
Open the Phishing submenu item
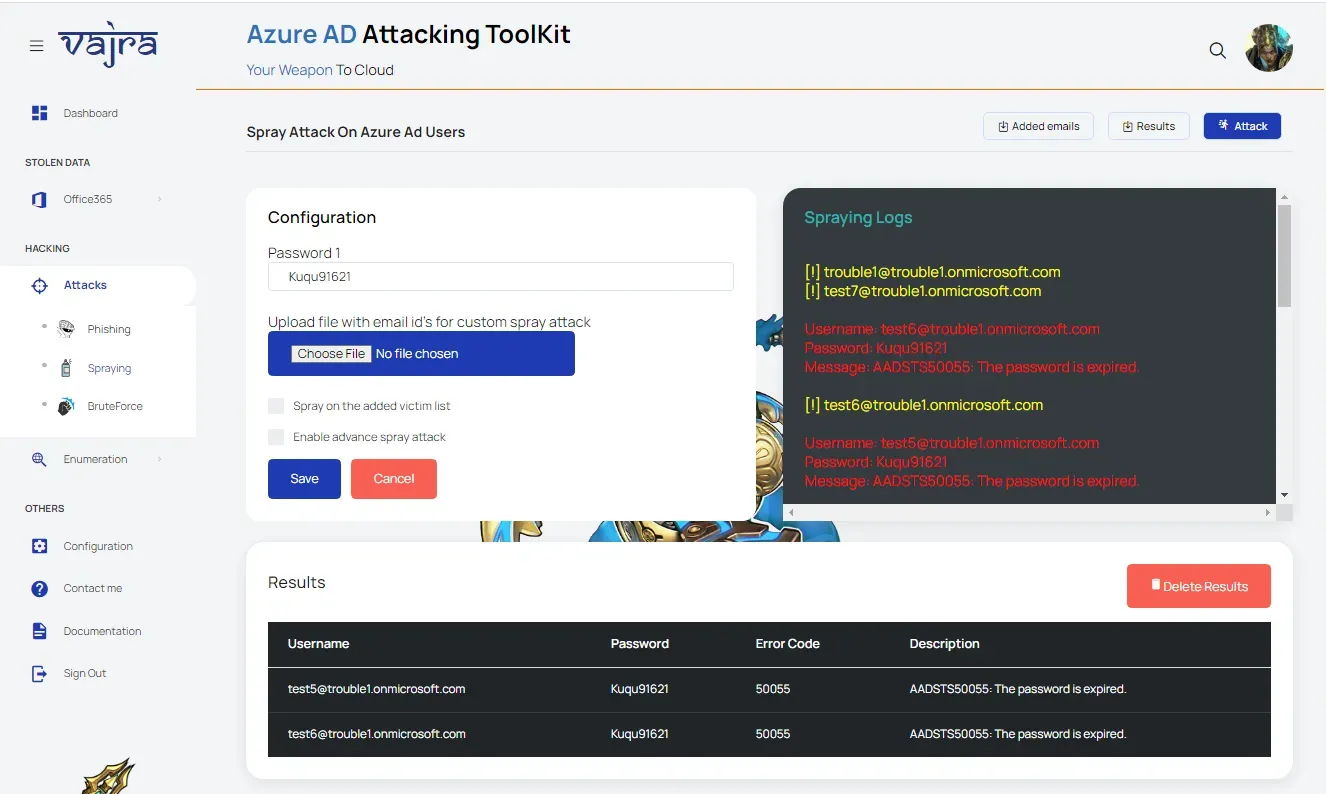click(x=109, y=329)
